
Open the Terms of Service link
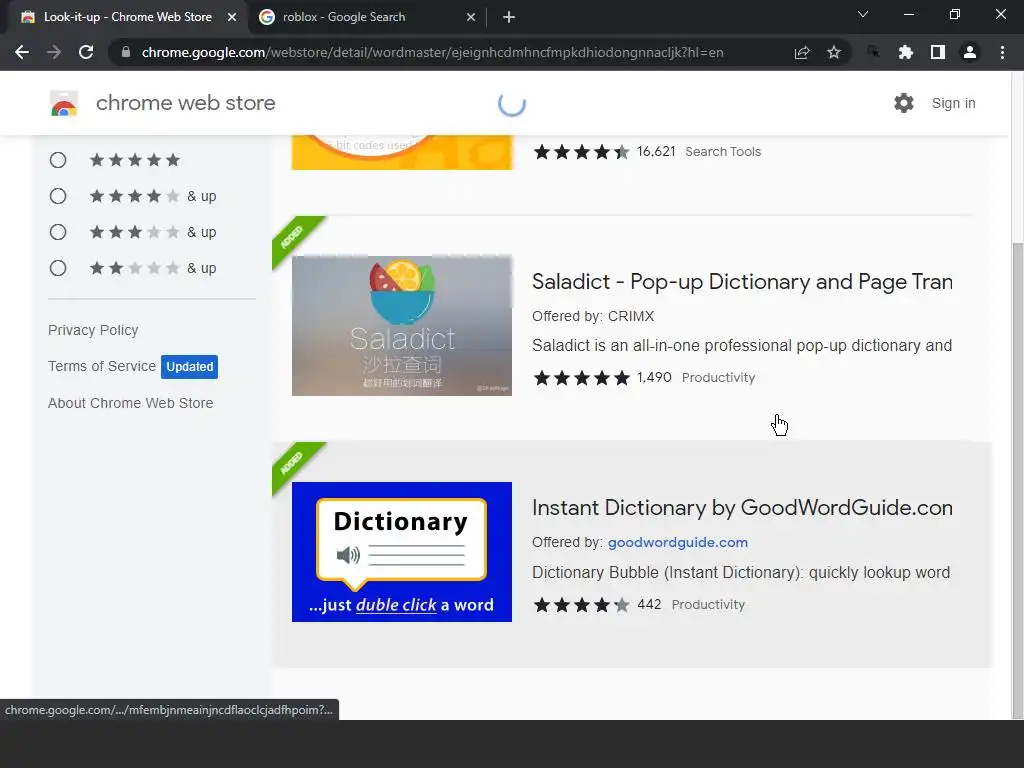point(102,366)
